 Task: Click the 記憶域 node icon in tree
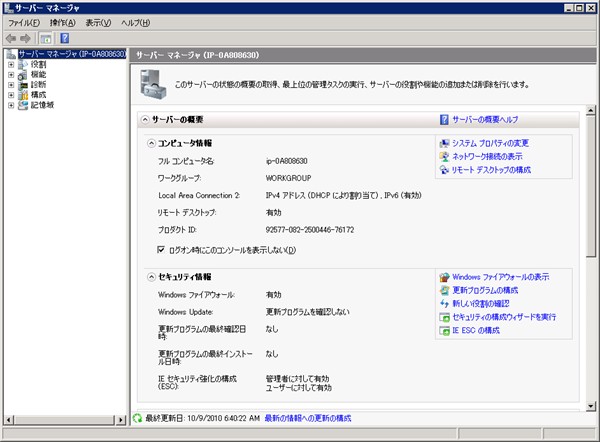tap(23, 105)
